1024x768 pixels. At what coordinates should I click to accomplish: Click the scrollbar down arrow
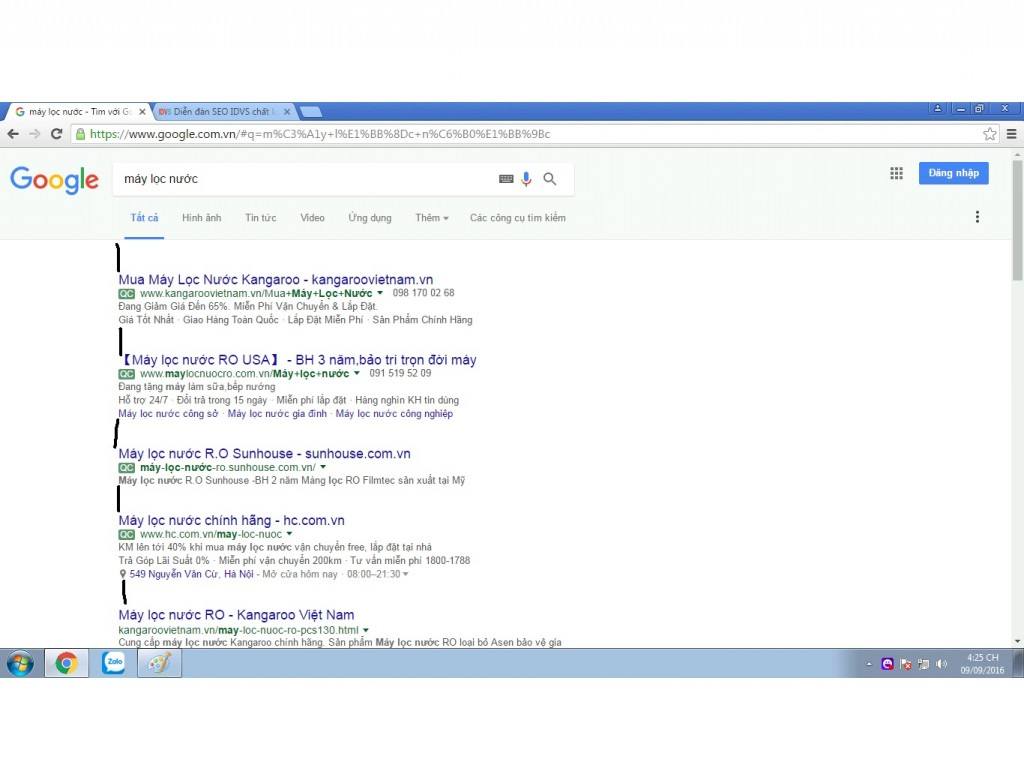(x=1017, y=641)
